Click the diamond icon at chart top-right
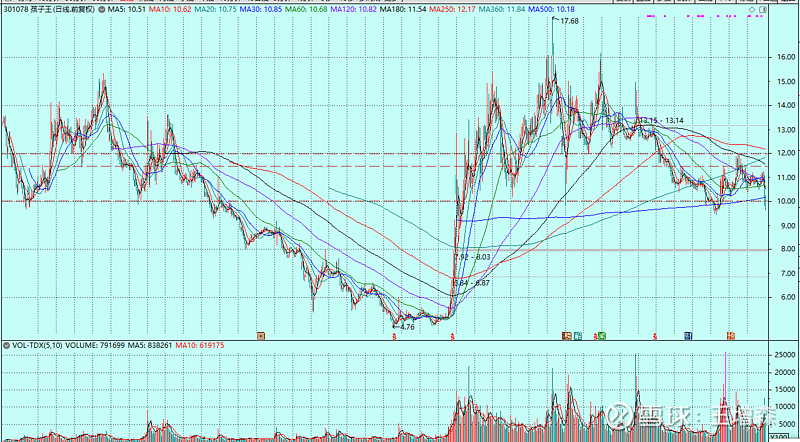The image size is (800, 442). (x=752, y=10)
